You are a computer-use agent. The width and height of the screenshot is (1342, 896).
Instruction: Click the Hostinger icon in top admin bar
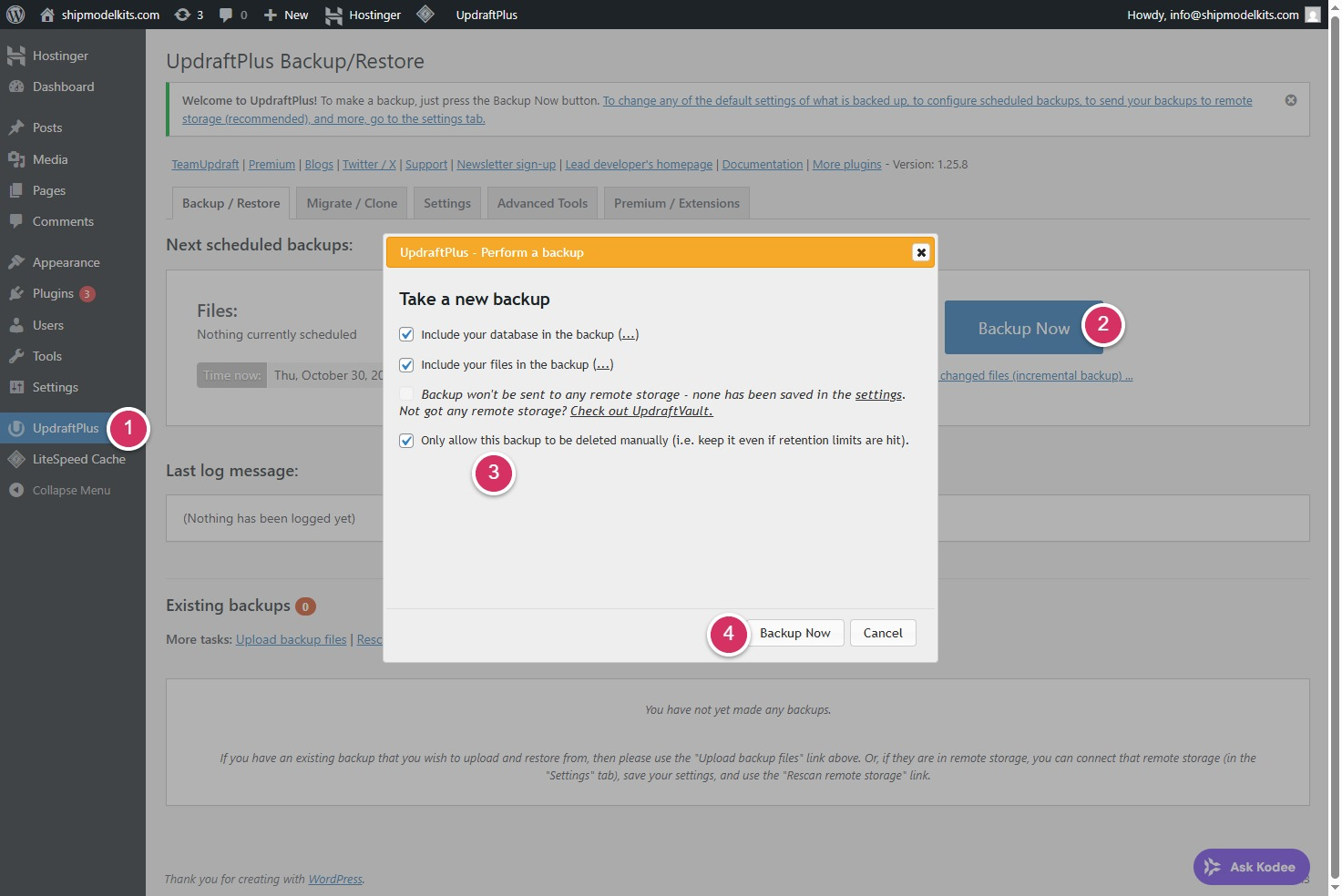coord(333,15)
